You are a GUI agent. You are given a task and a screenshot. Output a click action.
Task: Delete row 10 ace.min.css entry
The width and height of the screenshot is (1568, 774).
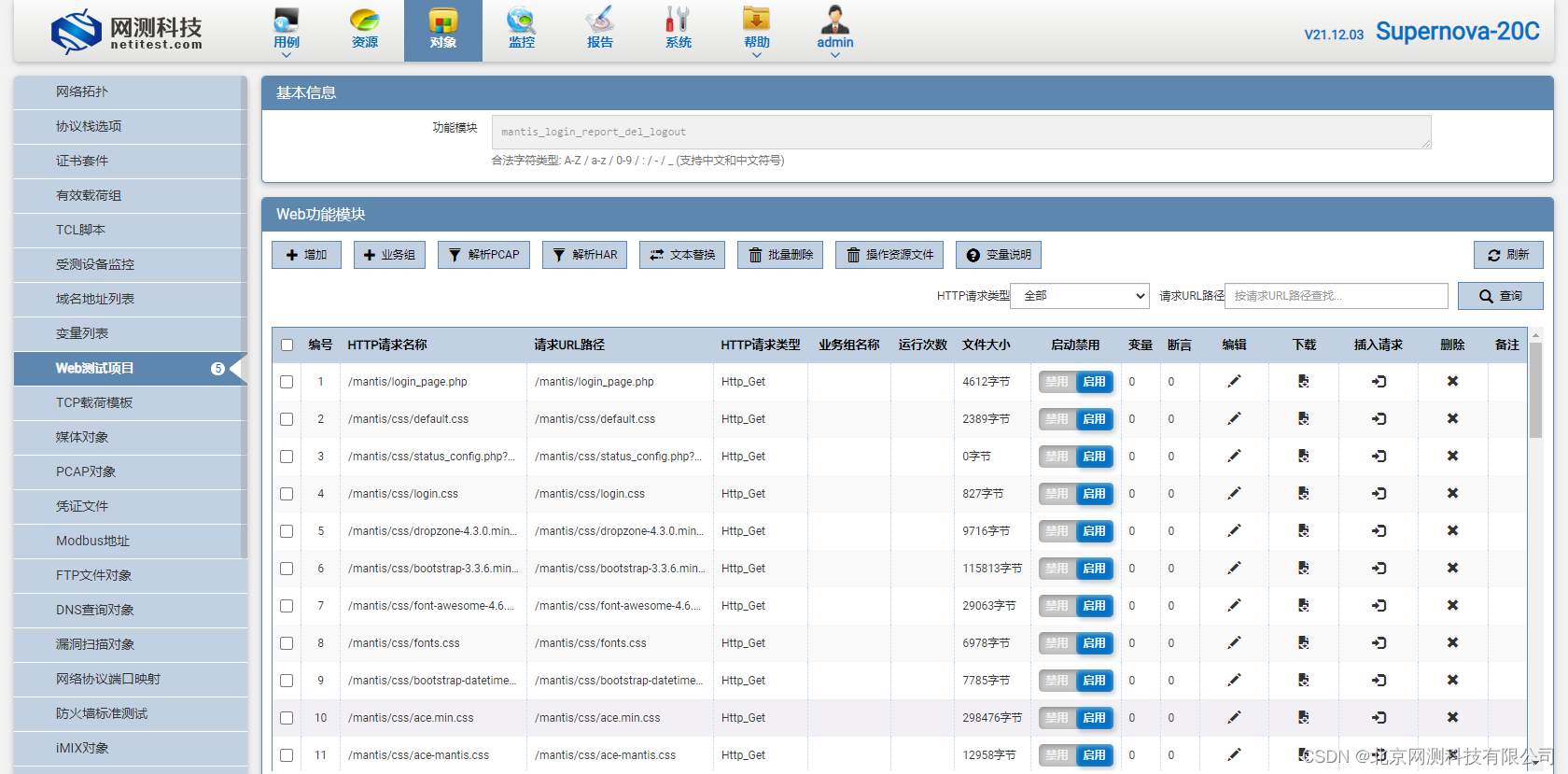tap(1452, 717)
